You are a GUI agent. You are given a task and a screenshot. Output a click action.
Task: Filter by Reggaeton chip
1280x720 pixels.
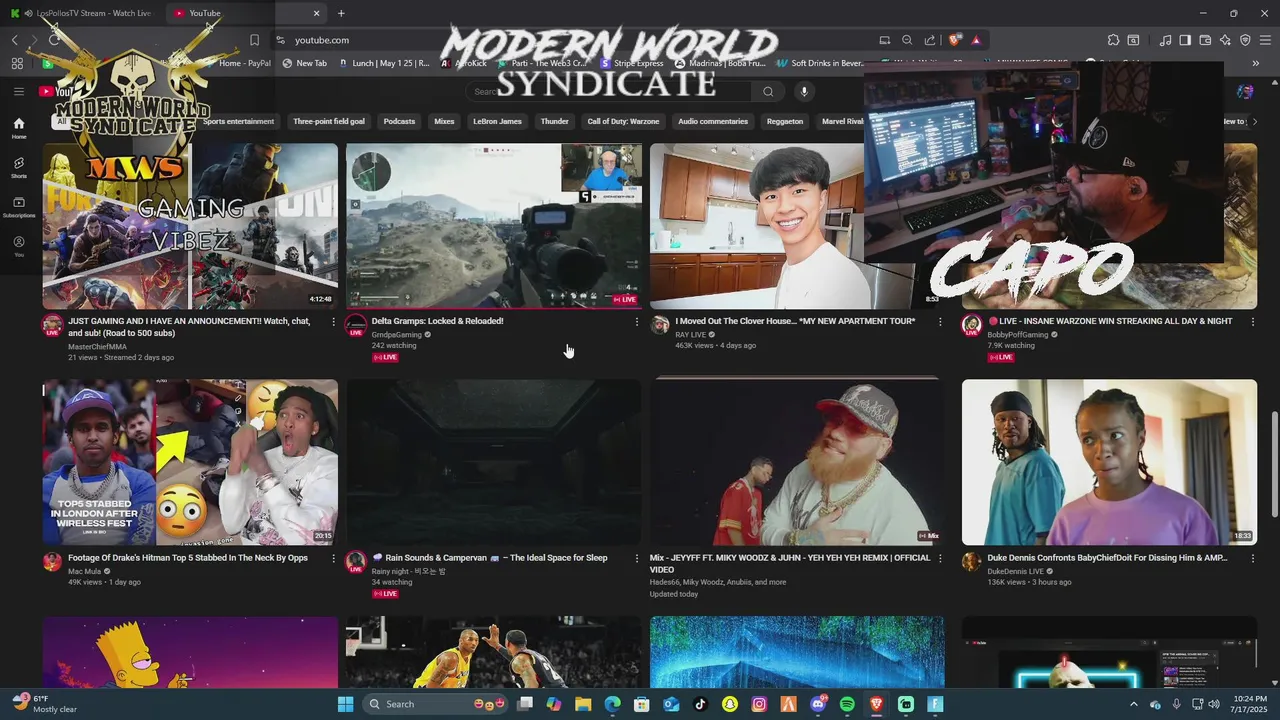tap(785, 121)
